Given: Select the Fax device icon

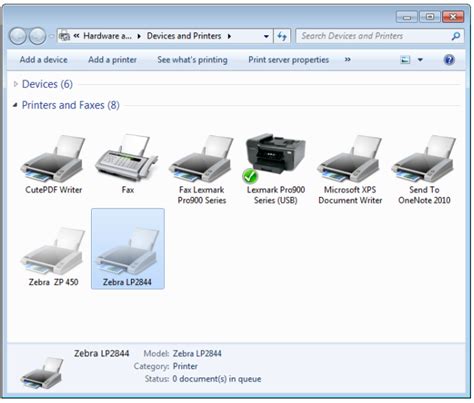Looking at the screenshot, I should 127,157.
